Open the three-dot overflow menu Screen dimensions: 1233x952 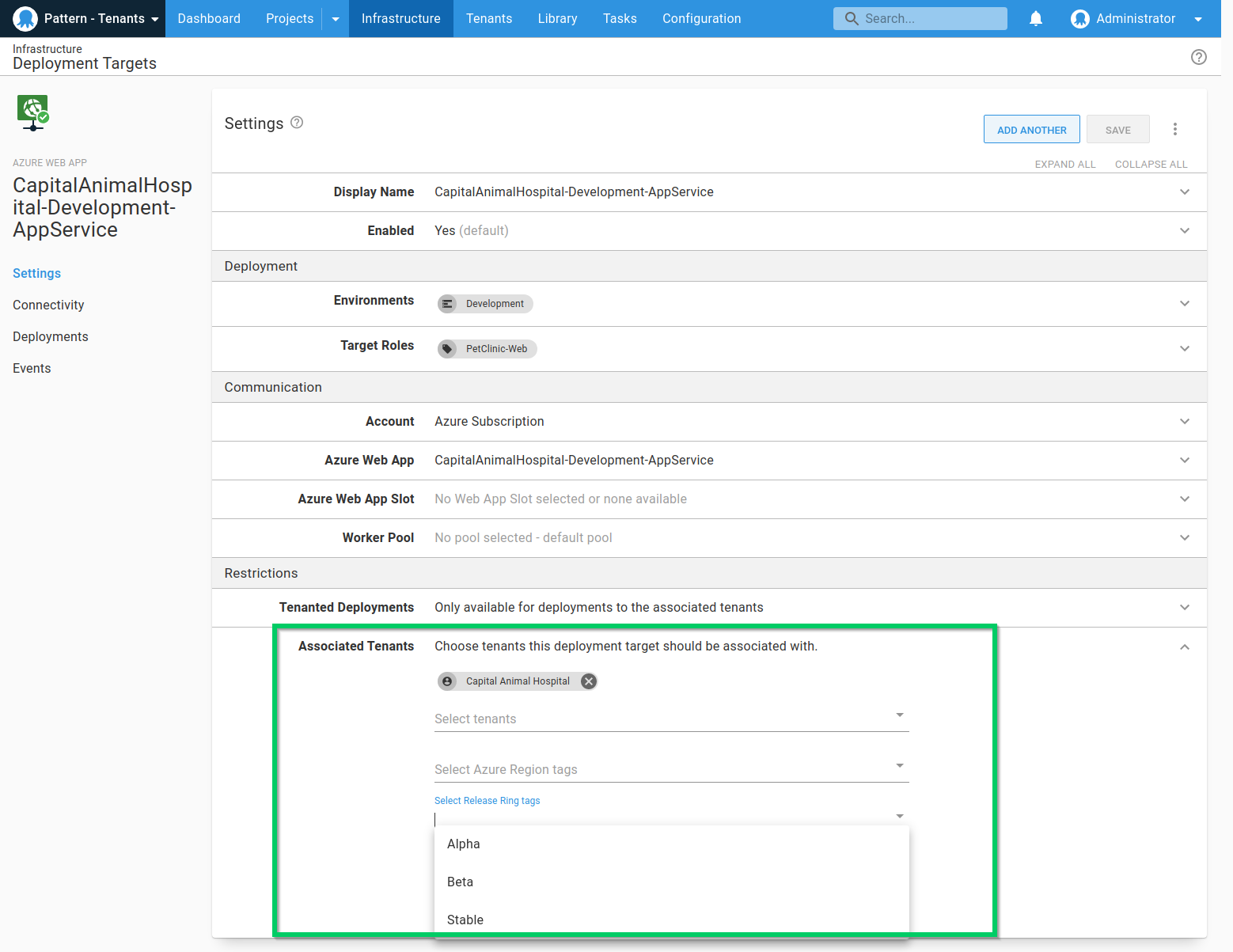[1174, 129]
